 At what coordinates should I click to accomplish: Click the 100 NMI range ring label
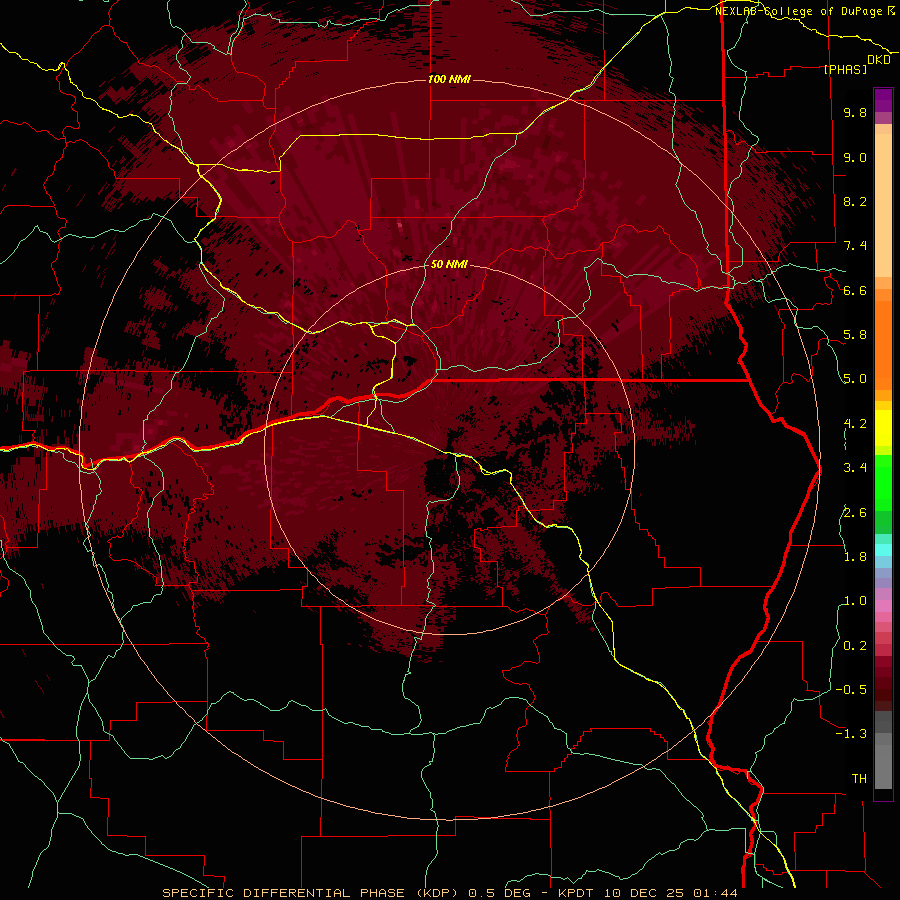(449, 79)
